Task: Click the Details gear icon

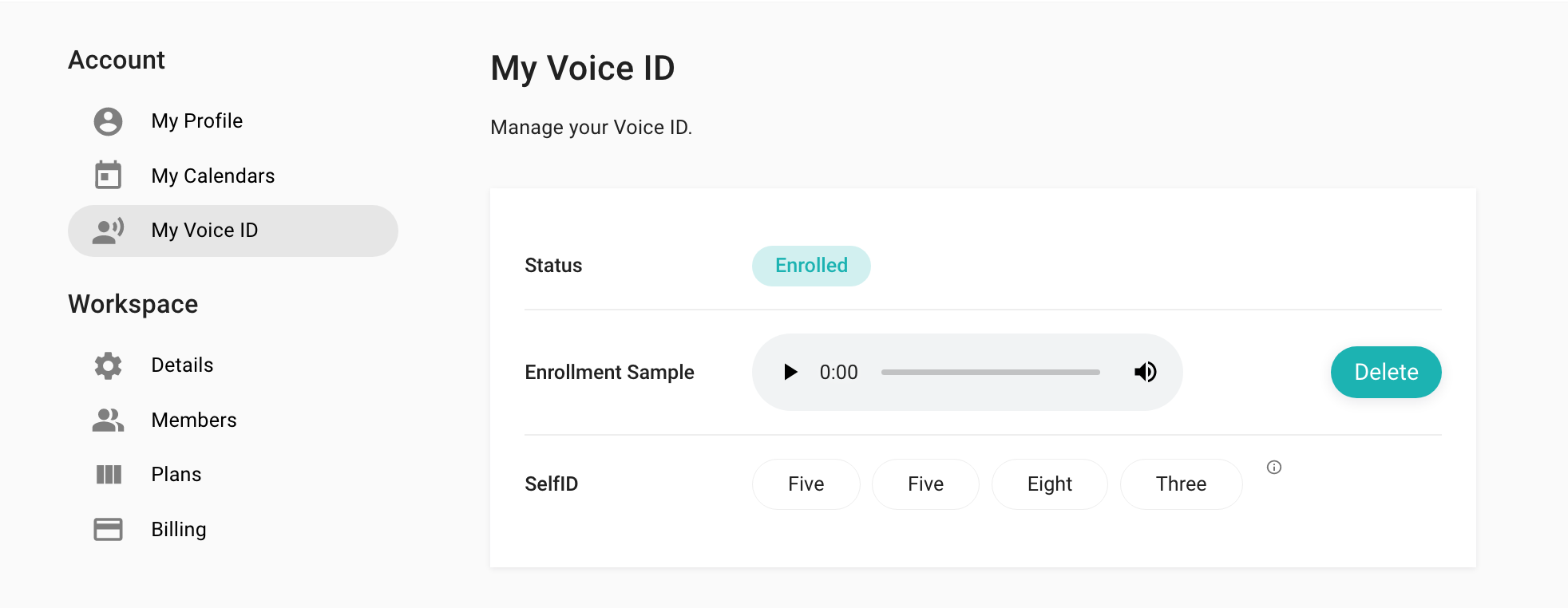Action: [108, 365]
